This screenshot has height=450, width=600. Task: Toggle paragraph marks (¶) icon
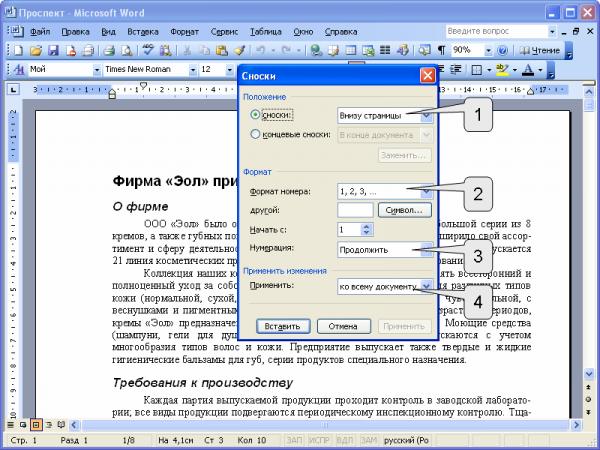tap(441, 51)
